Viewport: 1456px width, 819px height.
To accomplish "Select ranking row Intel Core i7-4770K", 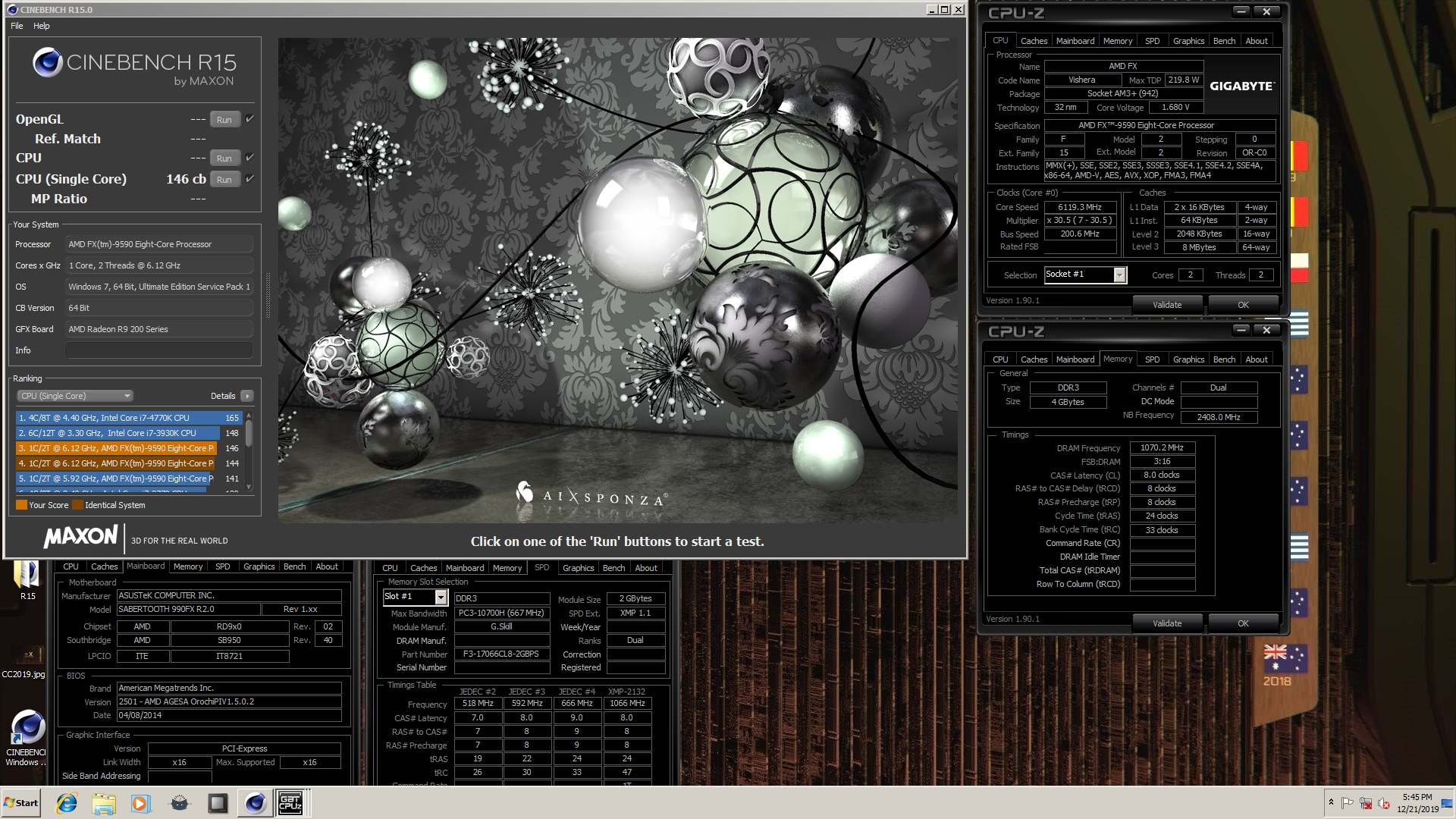I will (129, 418).
